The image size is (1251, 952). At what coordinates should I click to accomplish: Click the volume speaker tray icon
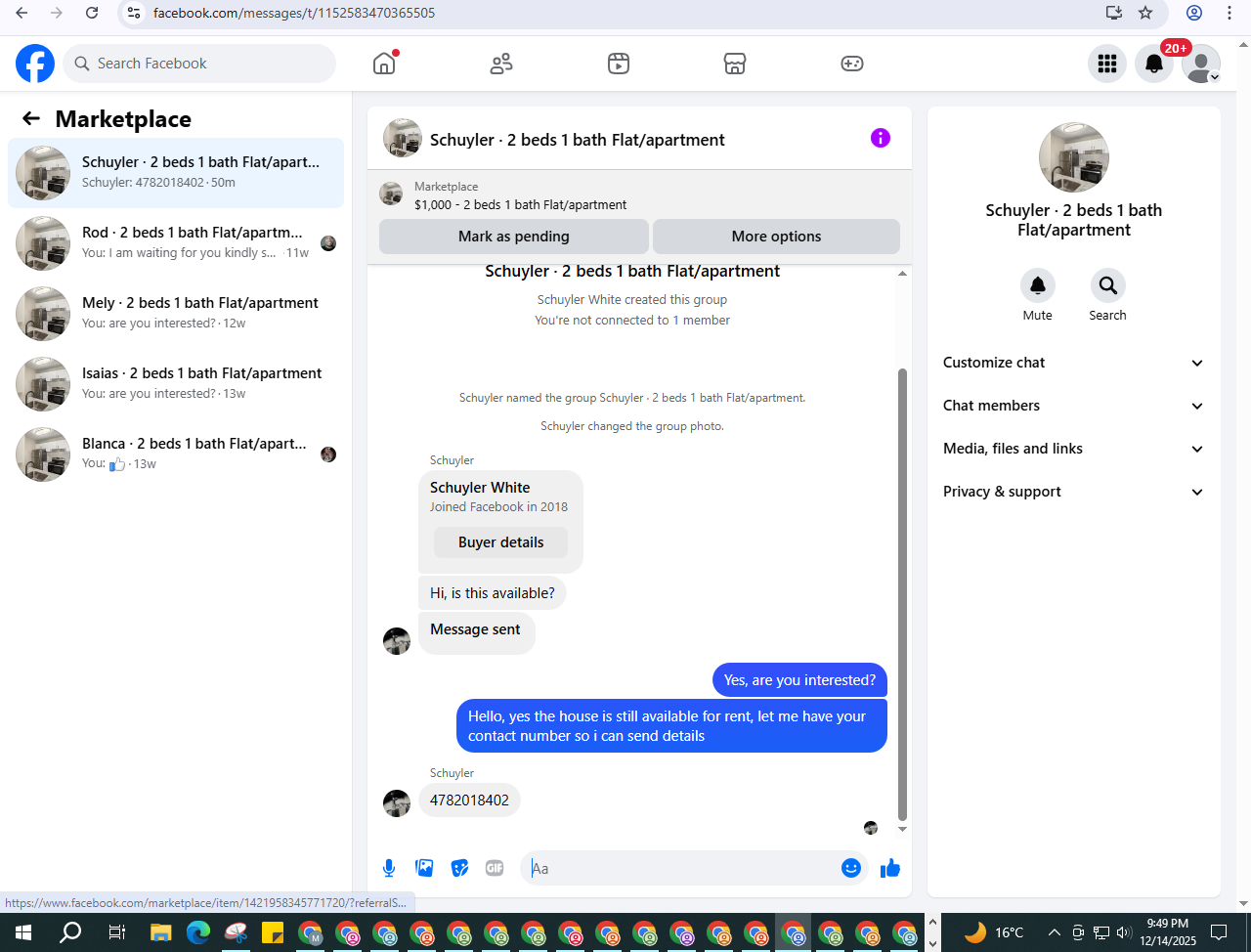click(x=1124, y=932)
